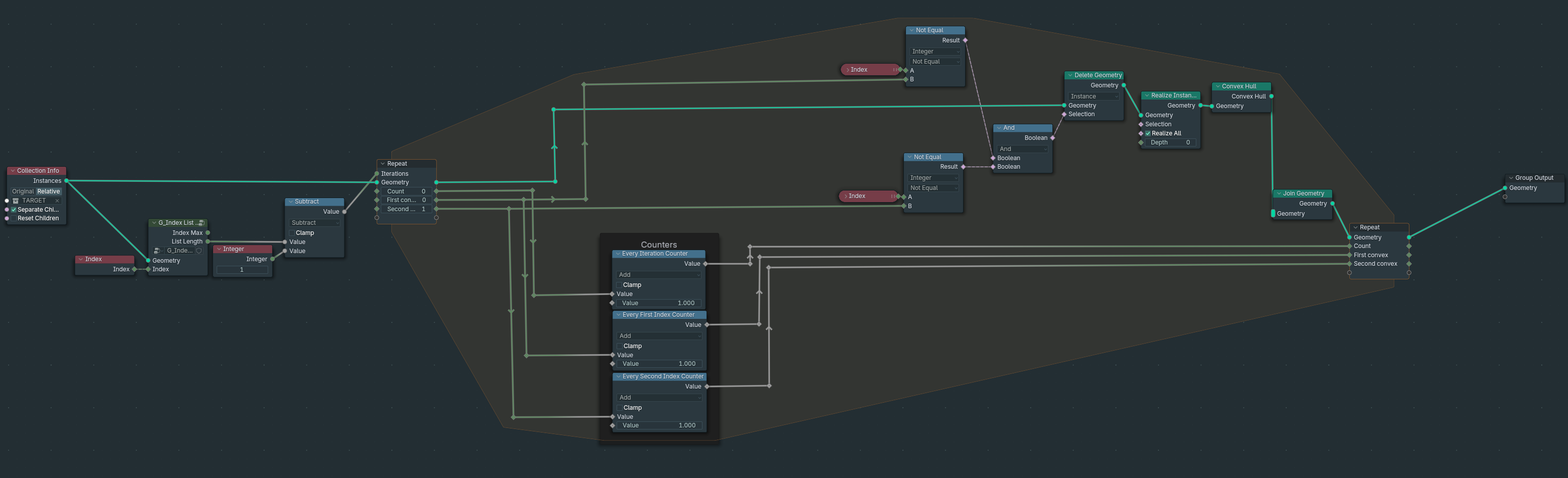Select the Counters frame by its title
This screenshot has height=478, width=1568.
659,245
